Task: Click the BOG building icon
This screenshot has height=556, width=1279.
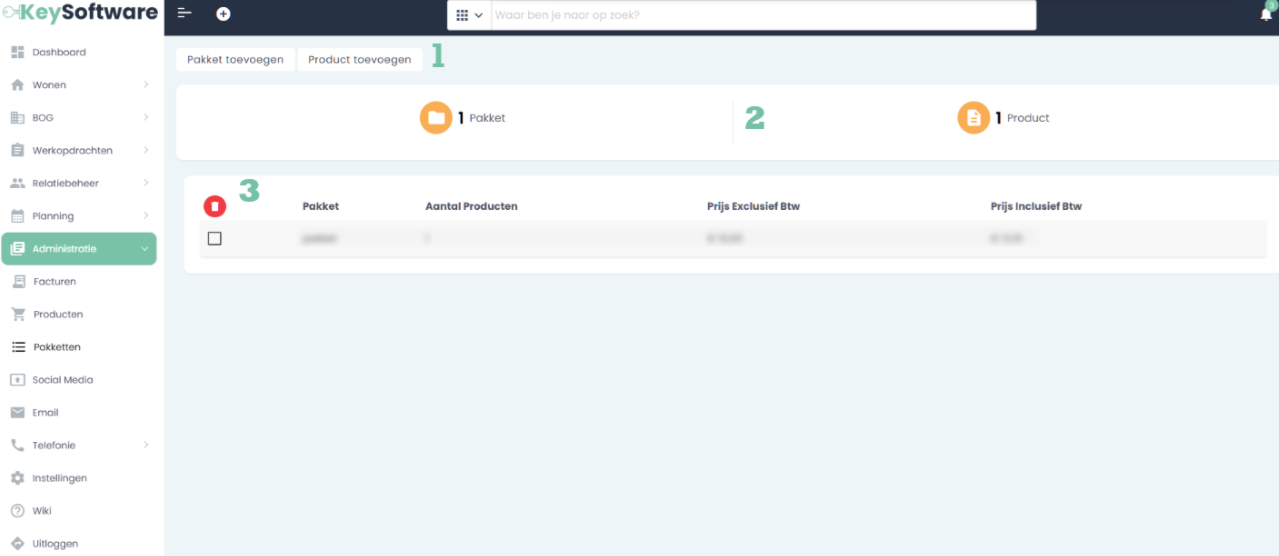Action: (17, 118)
